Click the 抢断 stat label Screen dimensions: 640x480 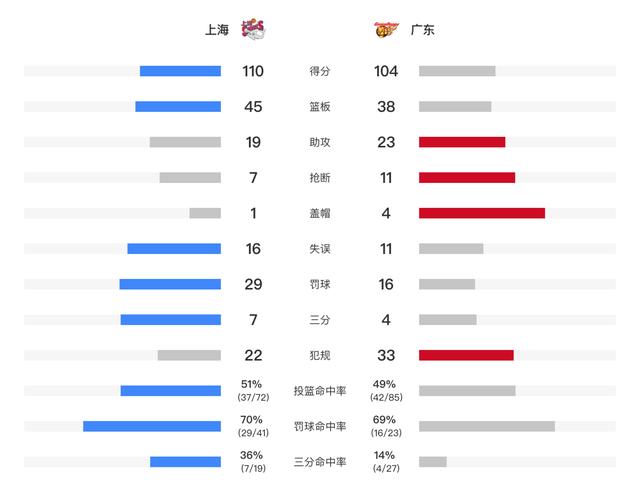(x=320, y=178)
